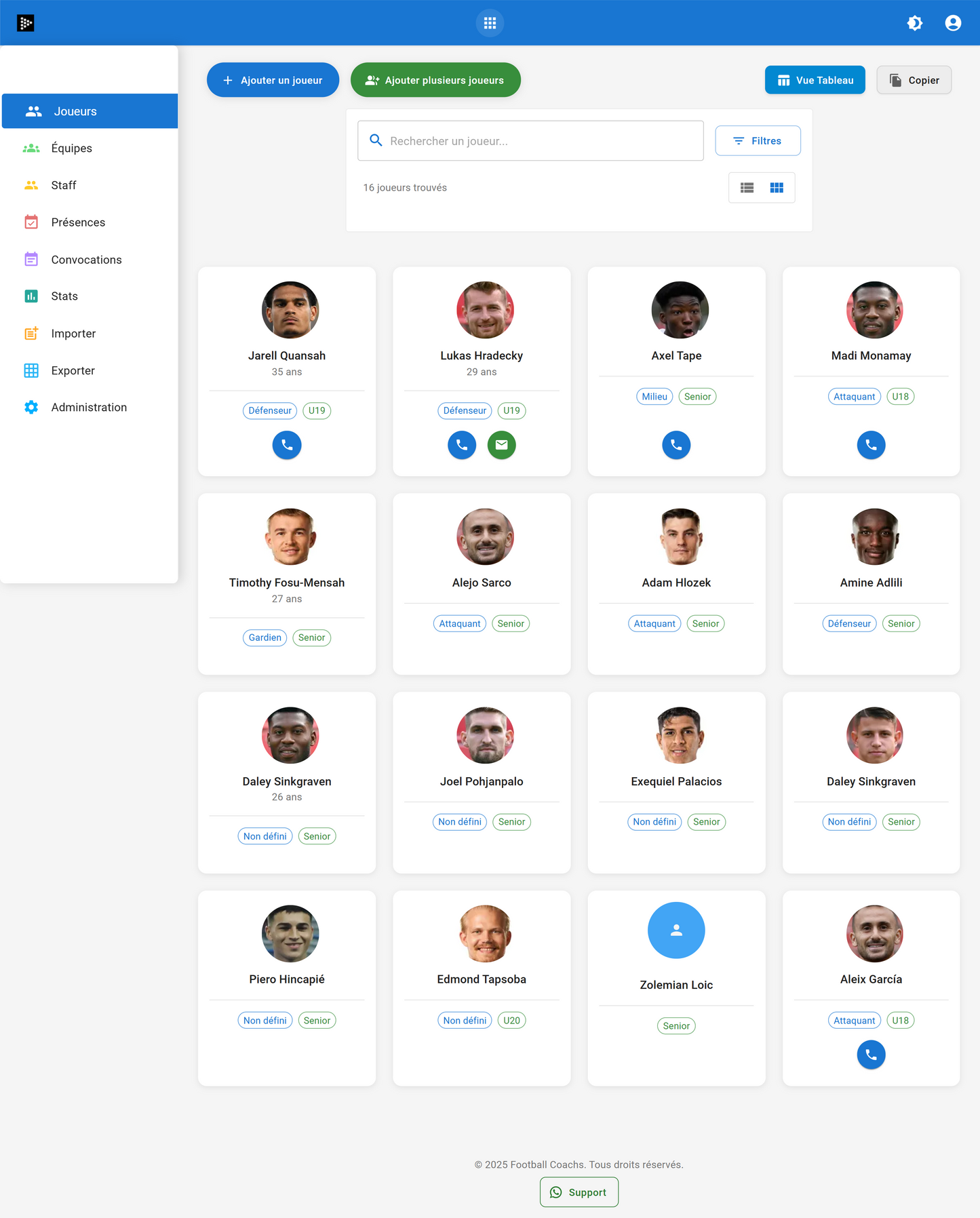
Task: Toggle the dark/light theme icon
Action: (x=914, y=23)
